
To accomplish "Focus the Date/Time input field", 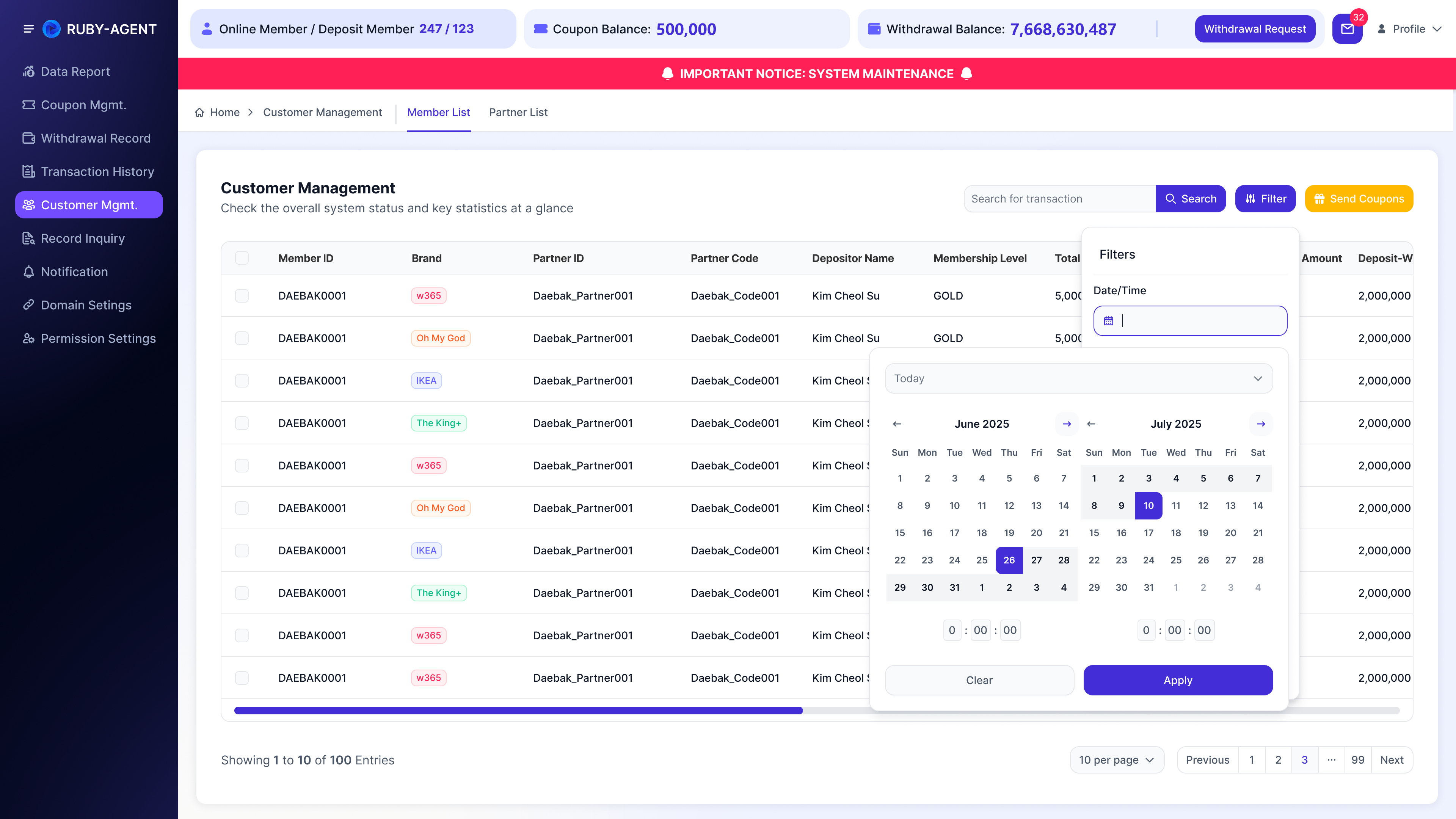I will (x=1190, y=320).
